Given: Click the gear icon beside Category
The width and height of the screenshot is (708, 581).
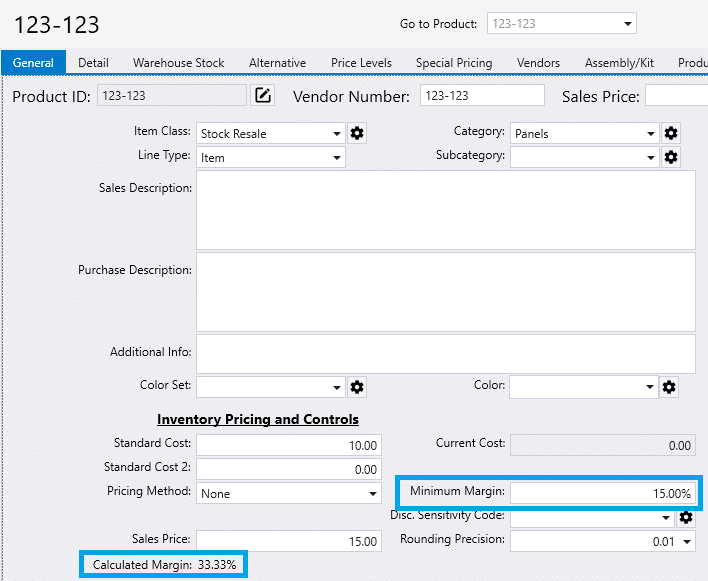Looking at the screenshot, I should (671, 133).
